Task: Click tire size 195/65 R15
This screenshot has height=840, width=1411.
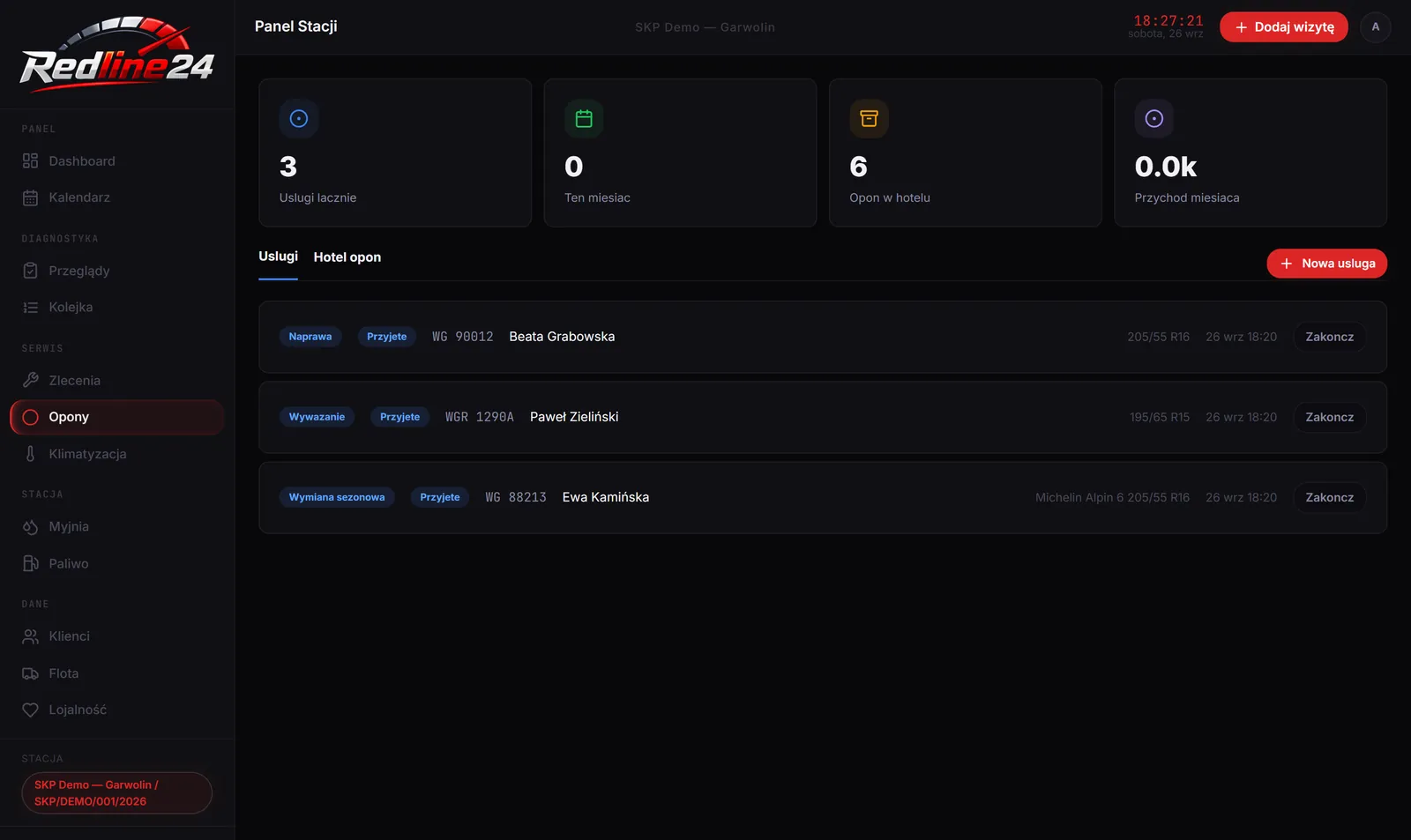Action: click(x=1160, y=417)
